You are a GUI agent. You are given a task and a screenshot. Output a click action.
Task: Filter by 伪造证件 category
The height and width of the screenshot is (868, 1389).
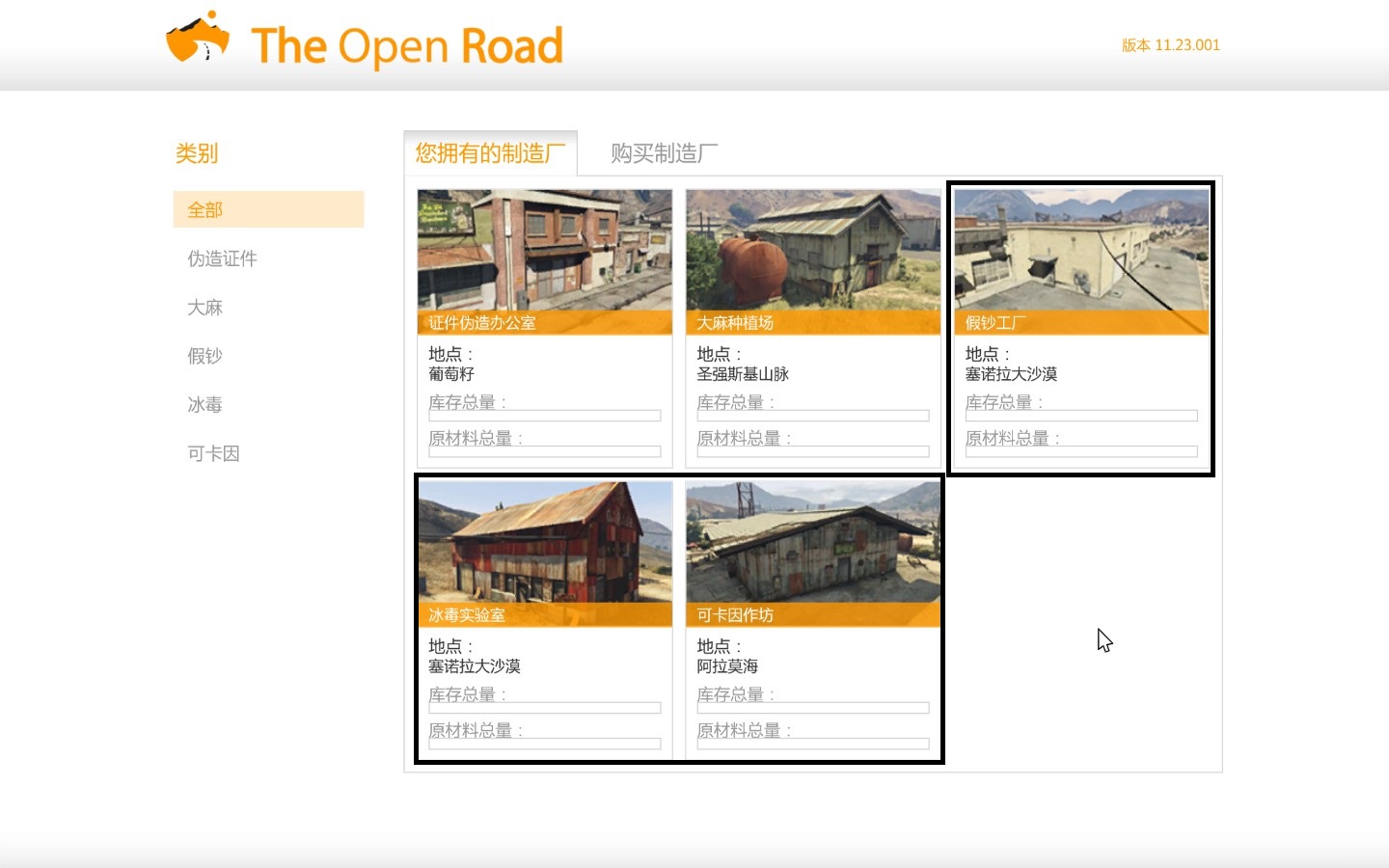tap(222, 258)
